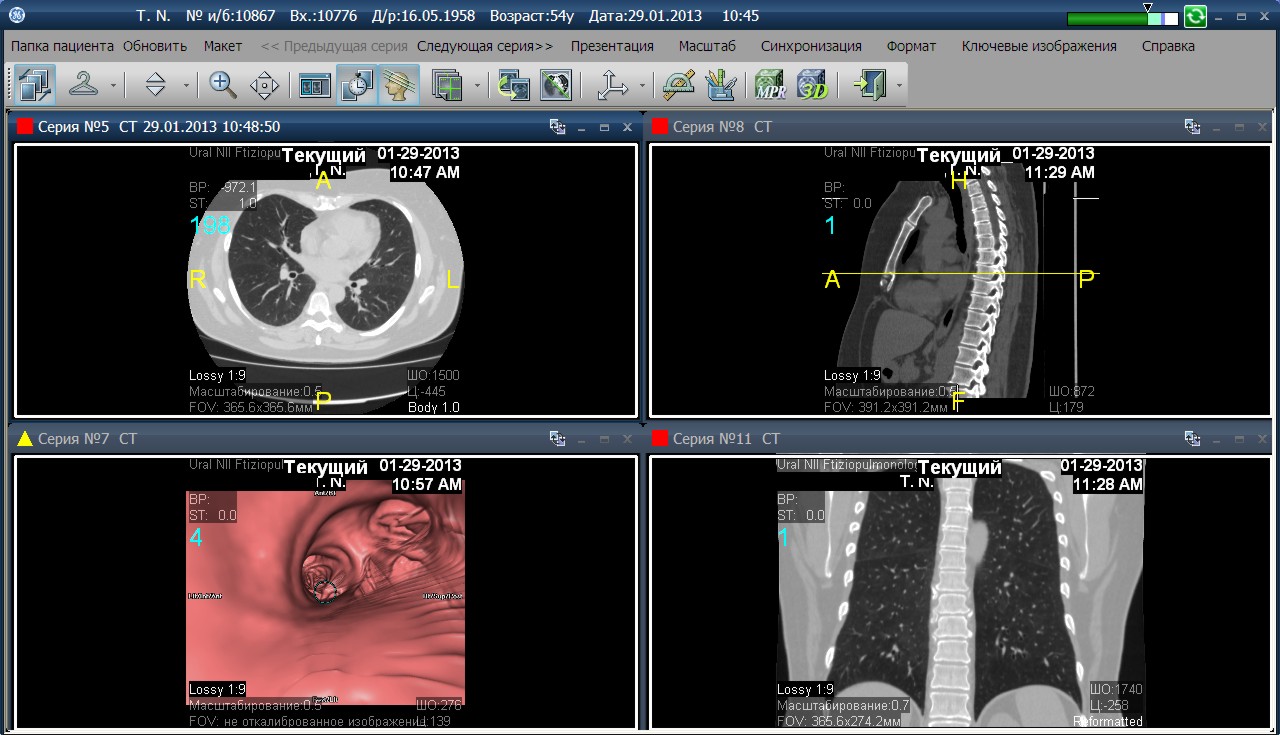Open the annotation pencils cup tool
This screenshot has width=1280, height=735.
click(720, 85)
